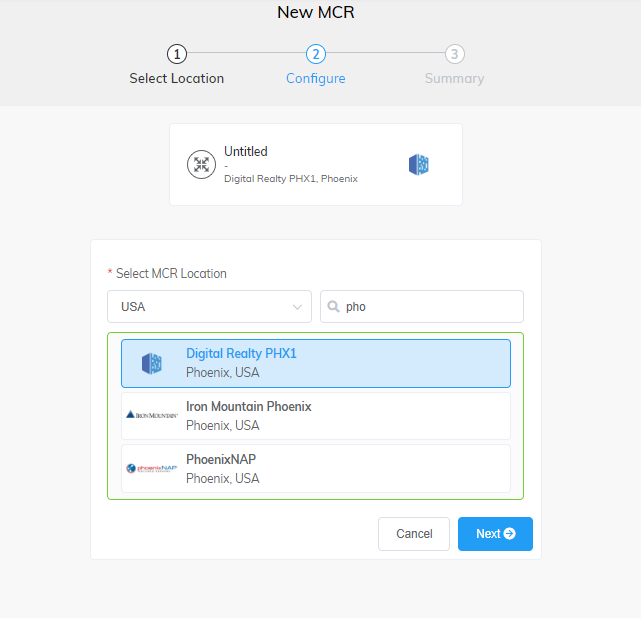Focus the search field containing "pho"
This screenshot has width=641, height=618.
pos(430,307)
